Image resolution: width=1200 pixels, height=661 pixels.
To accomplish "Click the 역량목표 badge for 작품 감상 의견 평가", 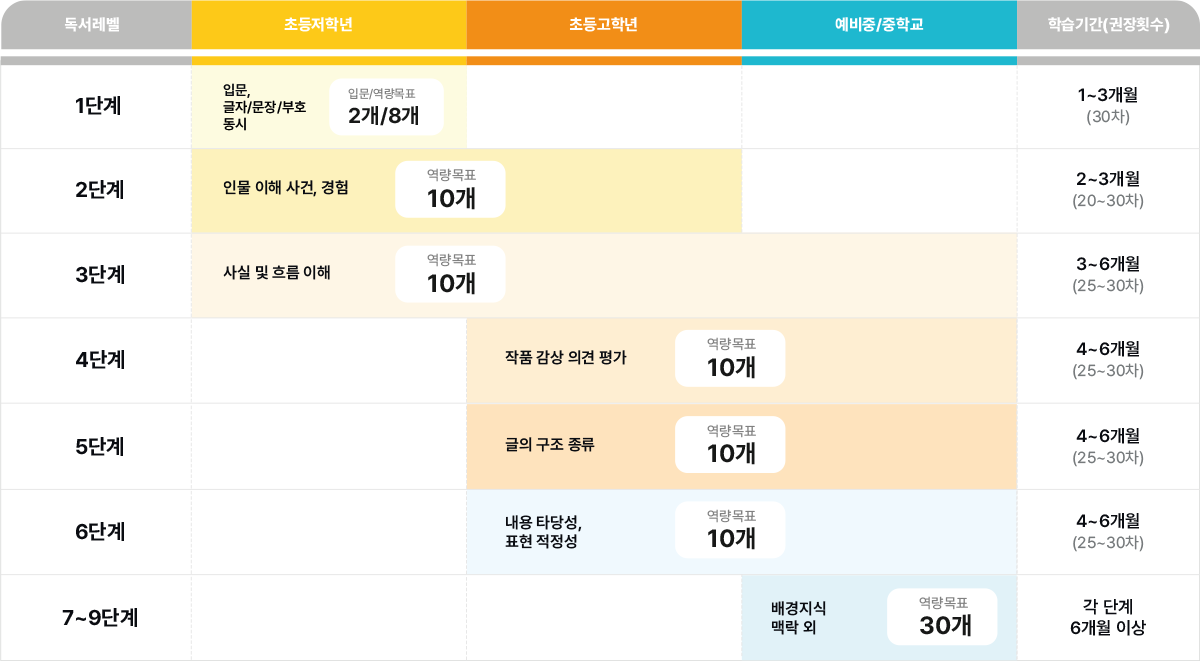I will (730, 357).
